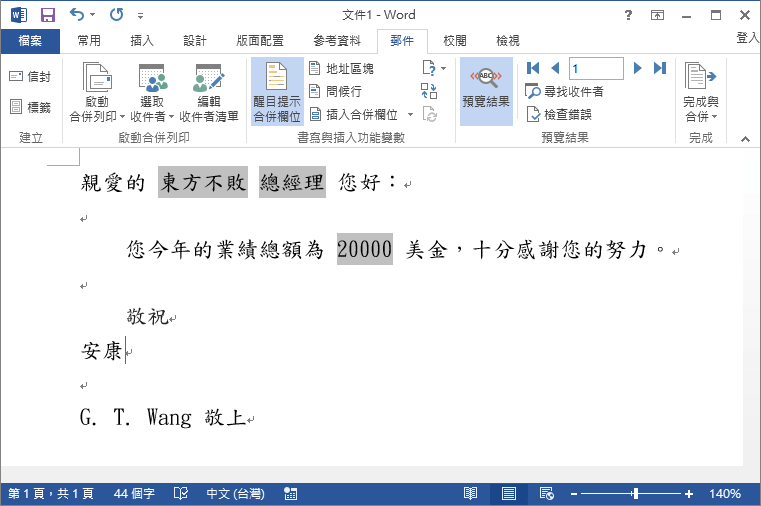Click 編輯收件者清單 button
The width and height of the screenshot is (761, 506).
(209, 93)
